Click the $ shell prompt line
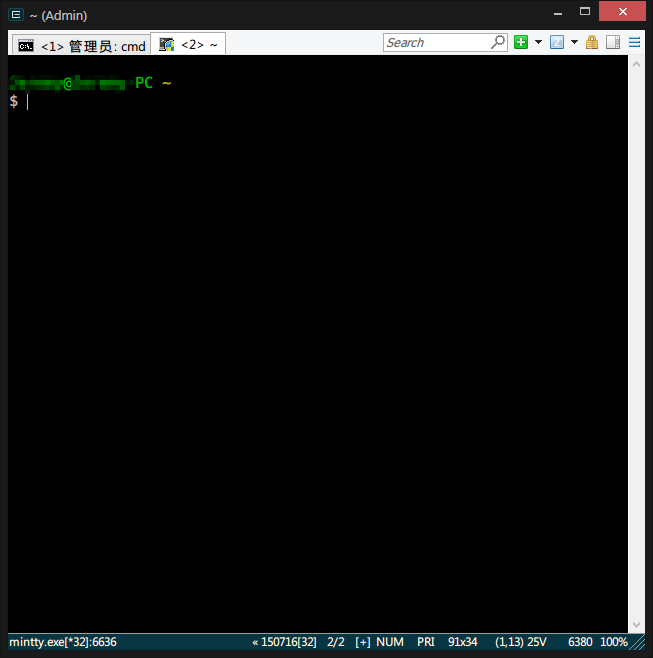The image size is (653, 658). [14, 101]
